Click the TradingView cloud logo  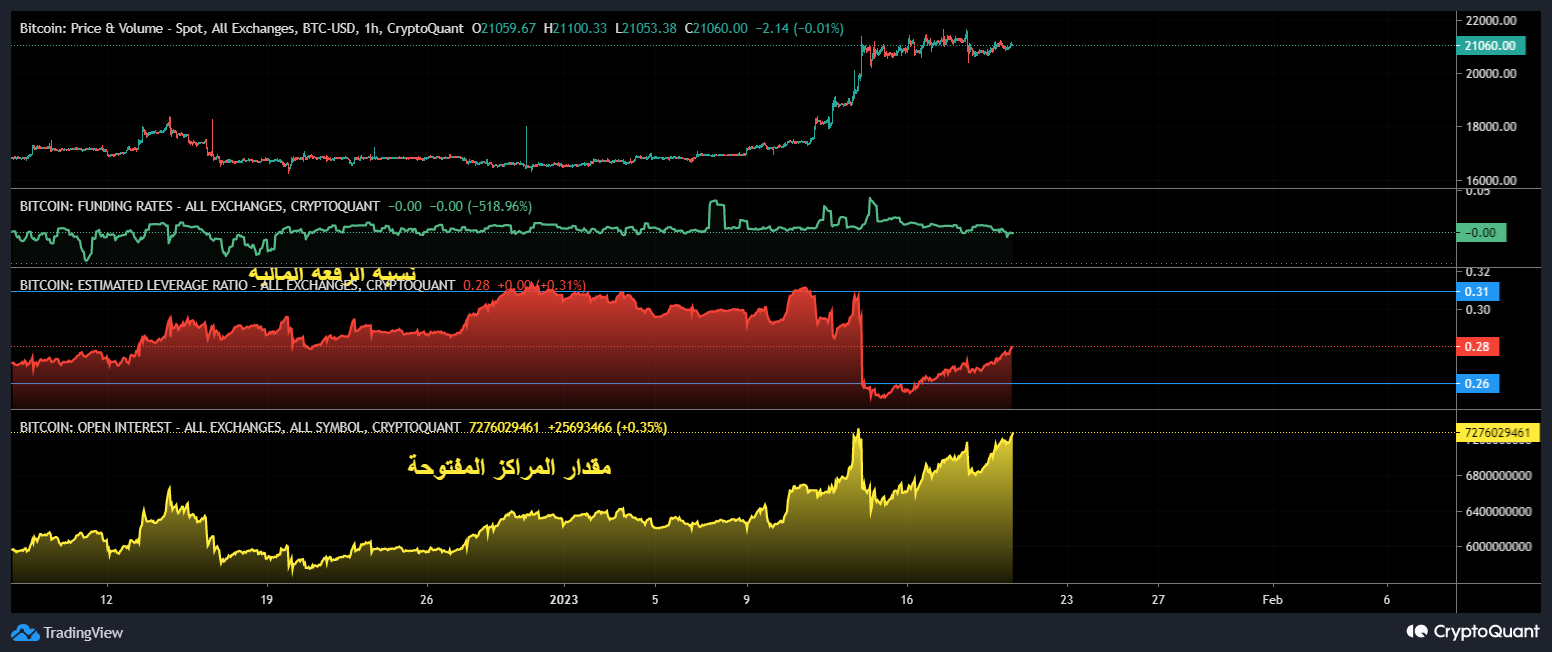pyautogui.click(x=27, y=633)
